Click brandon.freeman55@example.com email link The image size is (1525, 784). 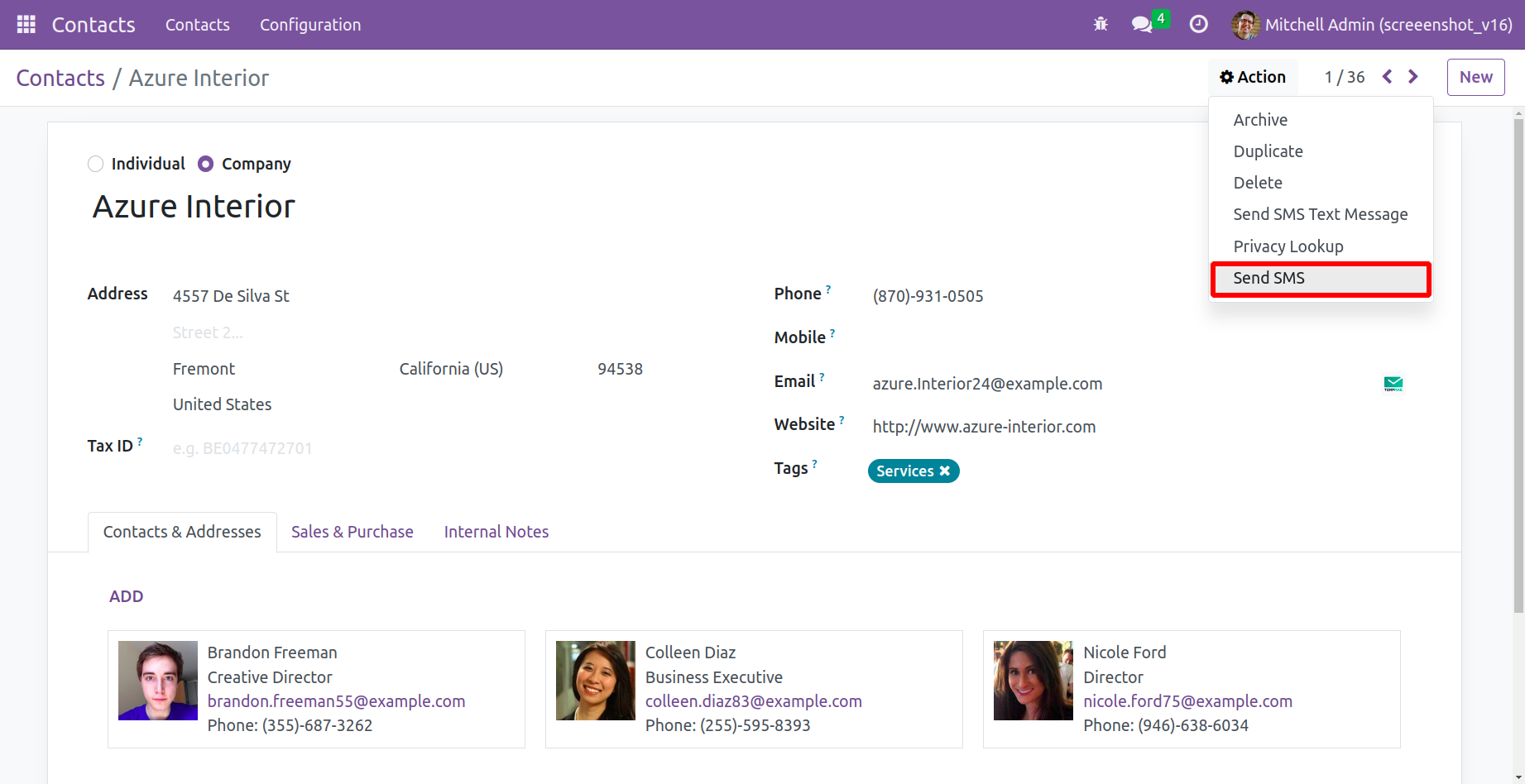tap(336, 701)
